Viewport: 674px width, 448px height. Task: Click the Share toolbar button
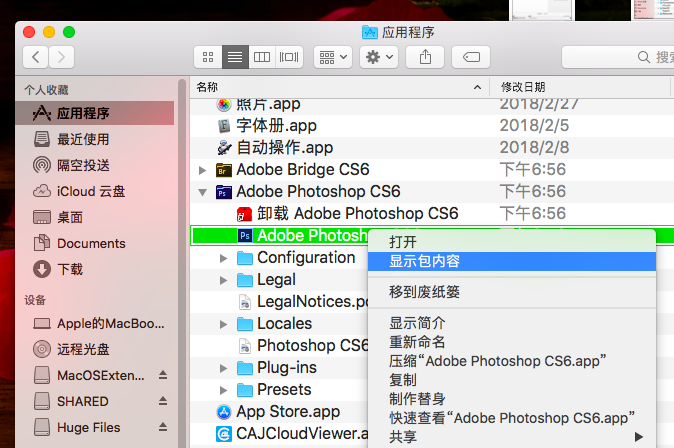tap(425, 57)
